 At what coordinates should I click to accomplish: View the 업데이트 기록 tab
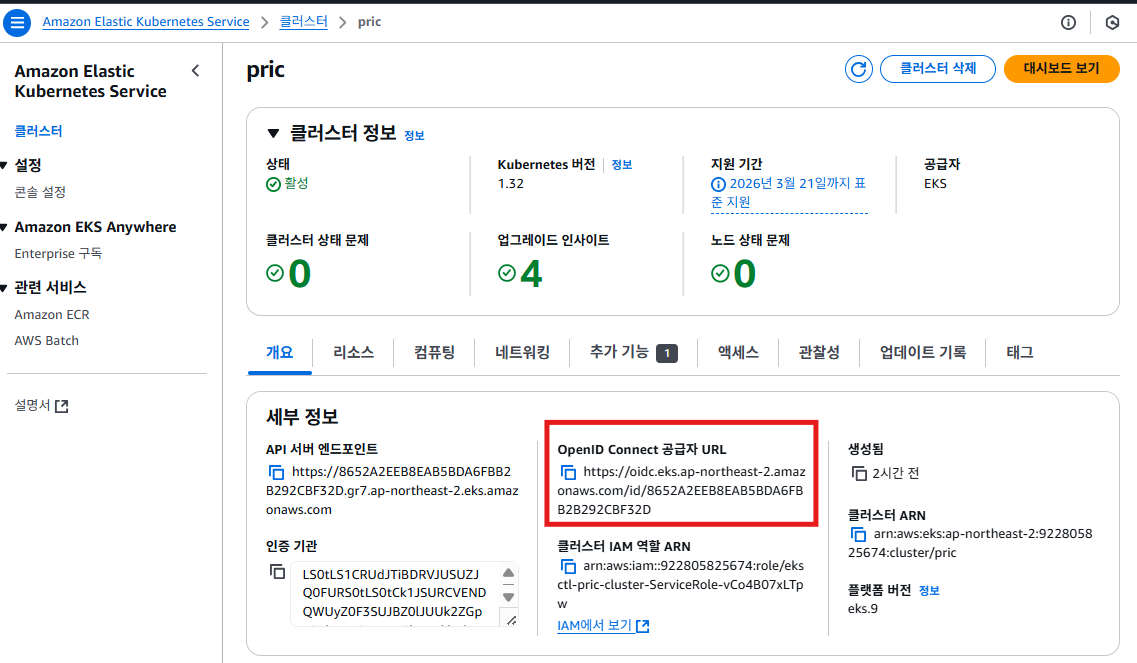coord(922,353)
